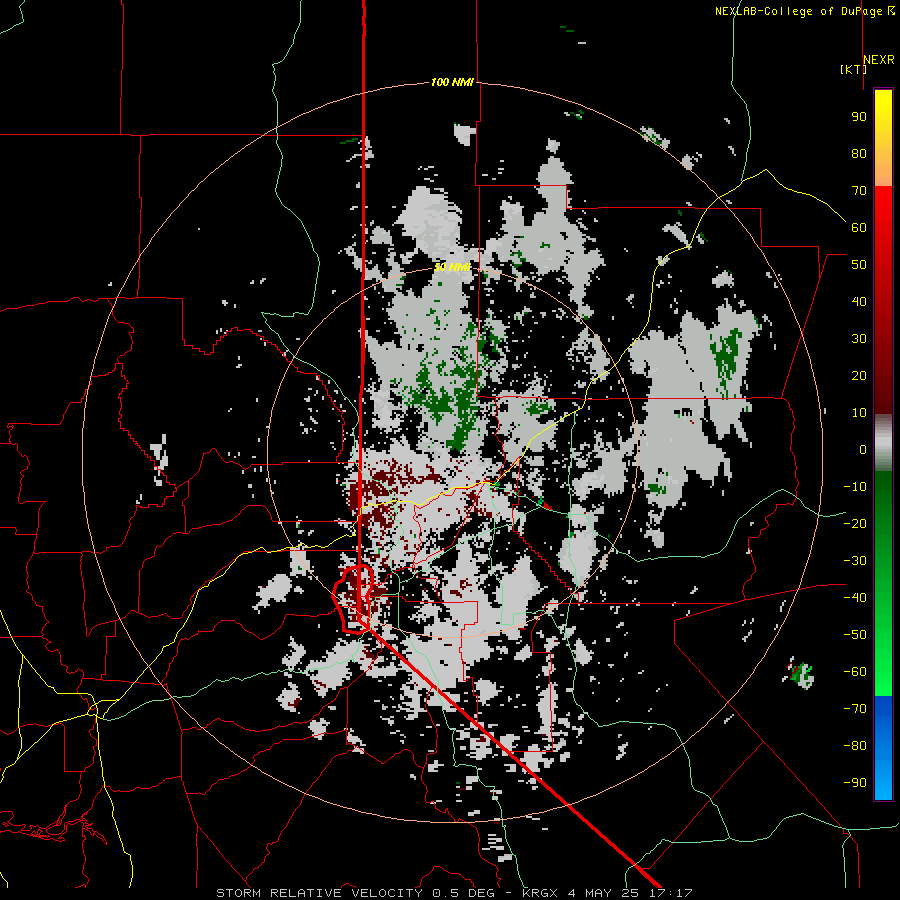The image size is (900, 900).
Task: Select the positive 90 value on velocity scale
Action: tap(859, 117)
